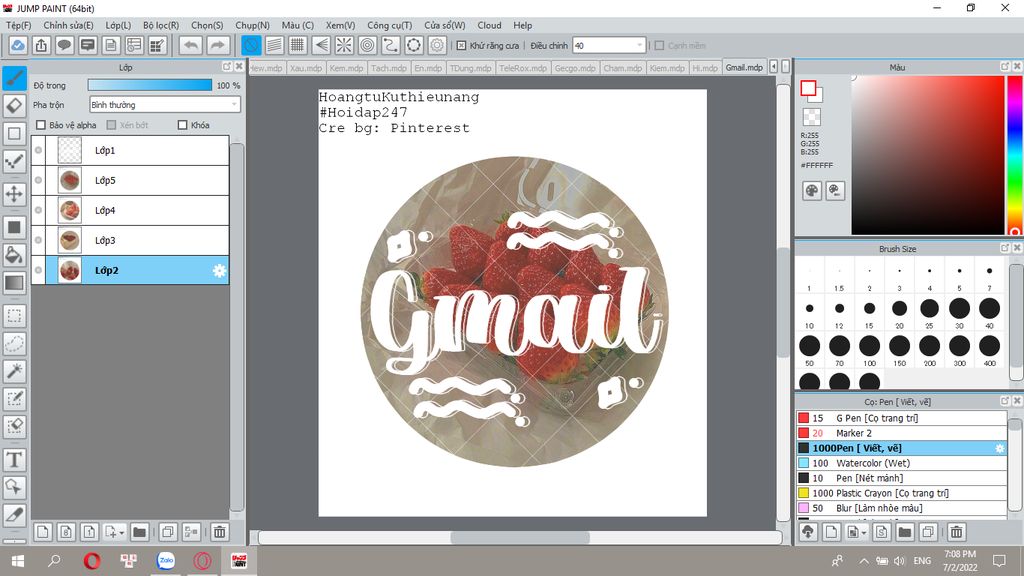Select the Text tool
This screenshot has width=1024, height=576.
tap(14, 460)
